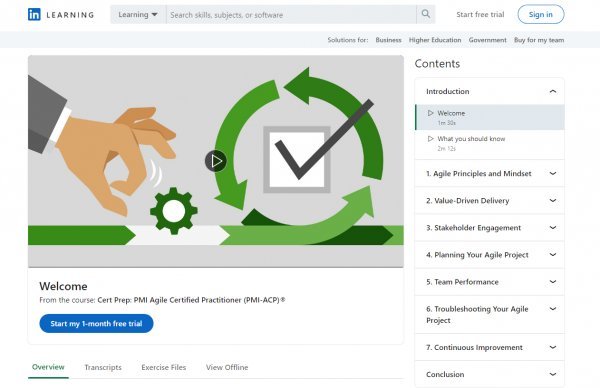The height and width of the screenshot is (388, 600).
Task: Select the View Offline tab
Action: click(x=227, y=367)
